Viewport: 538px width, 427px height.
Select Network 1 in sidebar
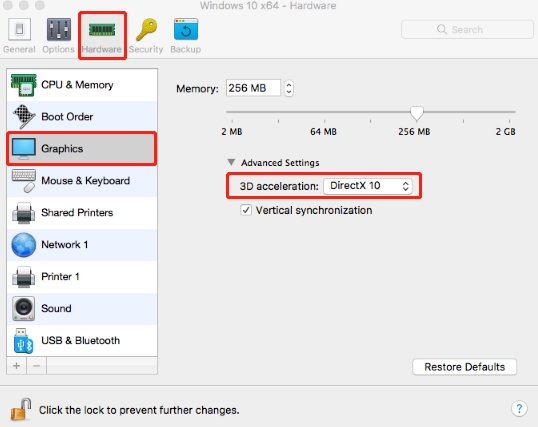[x=82, y=245]
